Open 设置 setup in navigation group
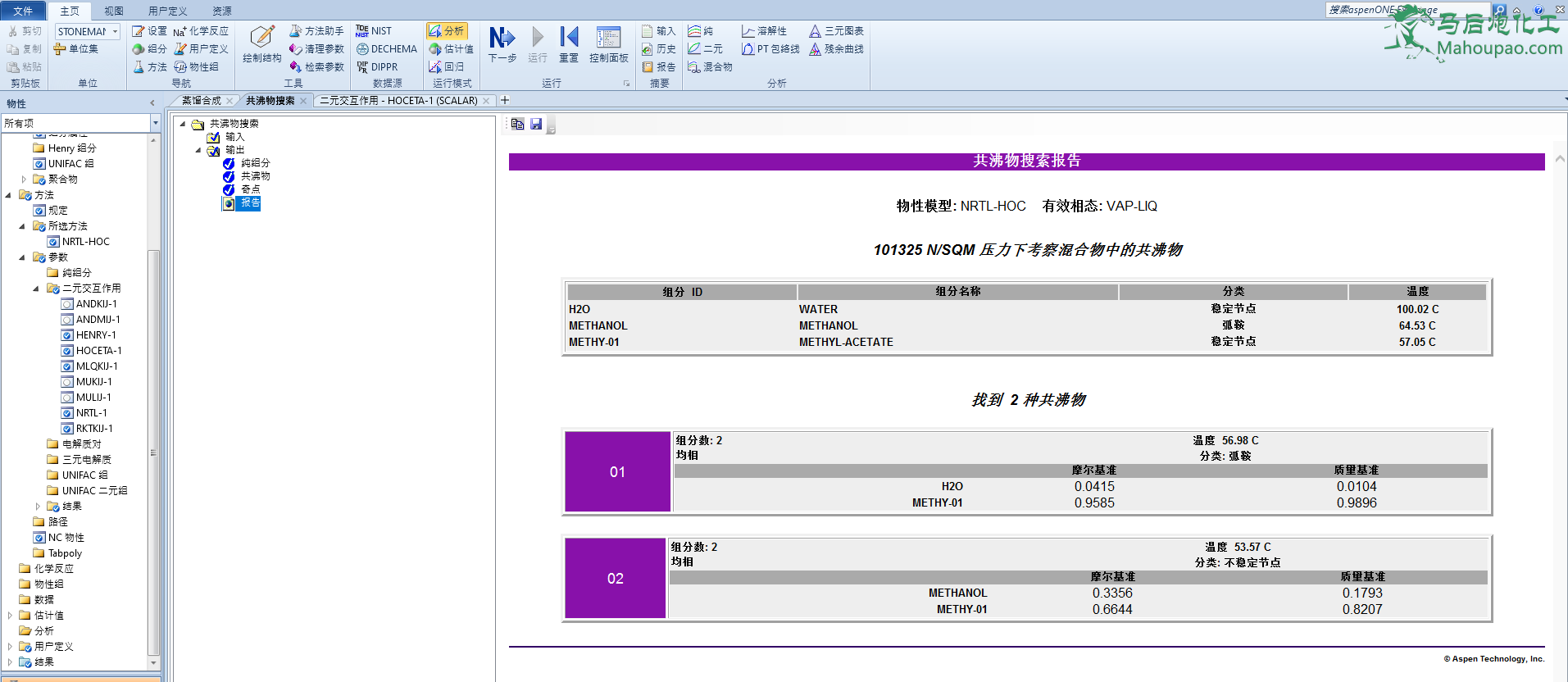1568x682 pixels. 150,31
